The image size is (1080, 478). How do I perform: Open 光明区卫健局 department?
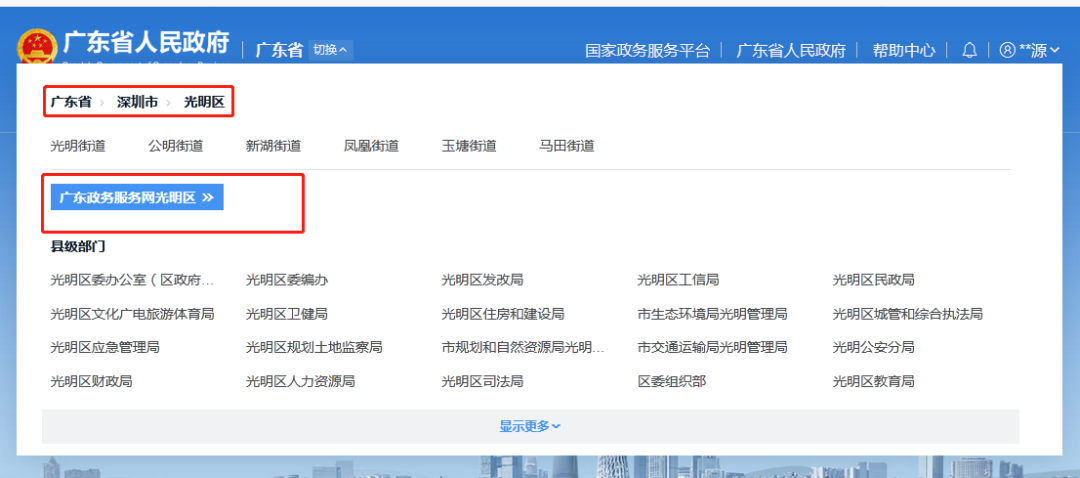click(x=287, y=314)
